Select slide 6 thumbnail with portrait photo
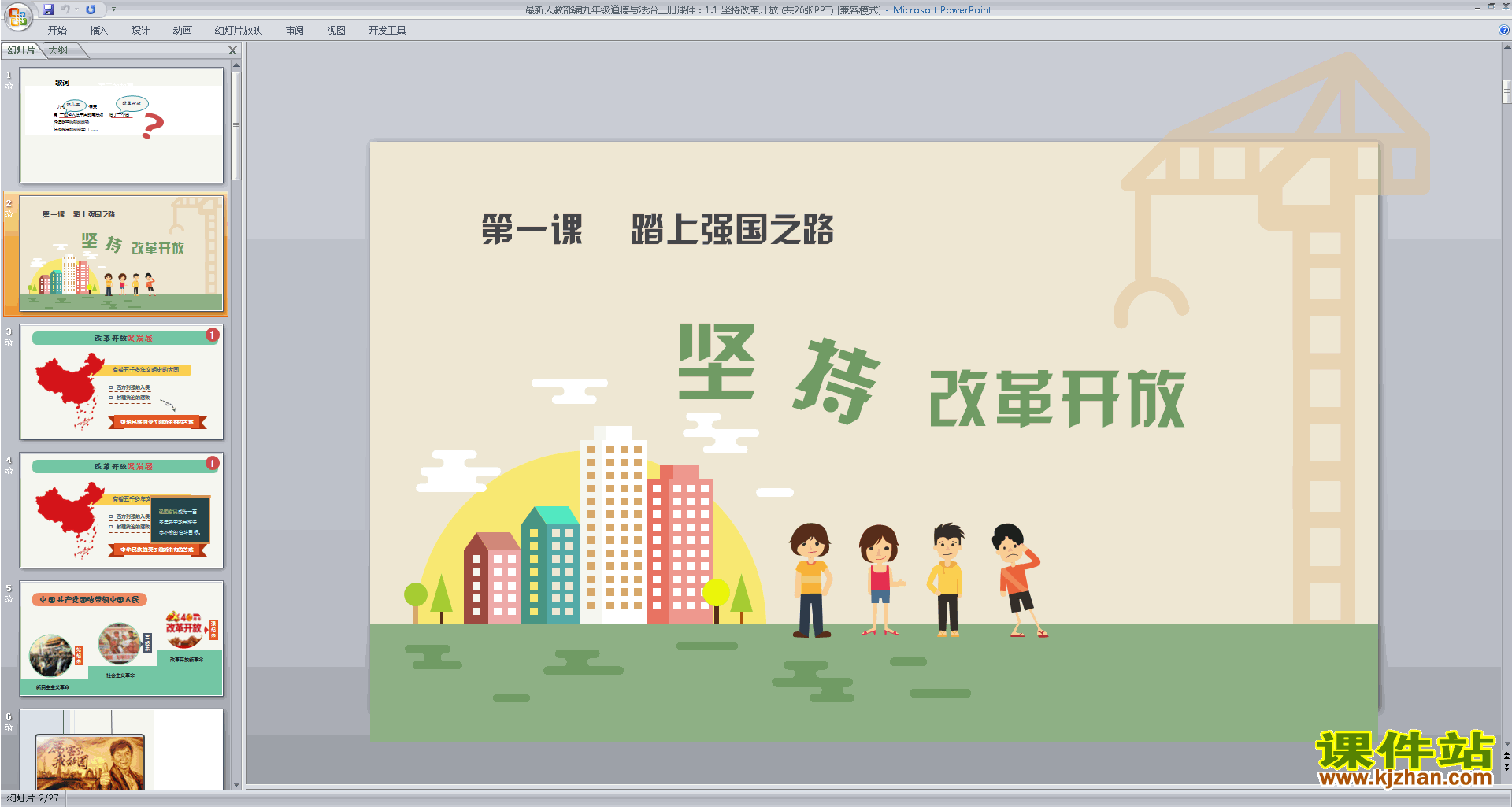Image resolution: width=1512 pixels, height=807 pixels. click(x=121, y=750)
